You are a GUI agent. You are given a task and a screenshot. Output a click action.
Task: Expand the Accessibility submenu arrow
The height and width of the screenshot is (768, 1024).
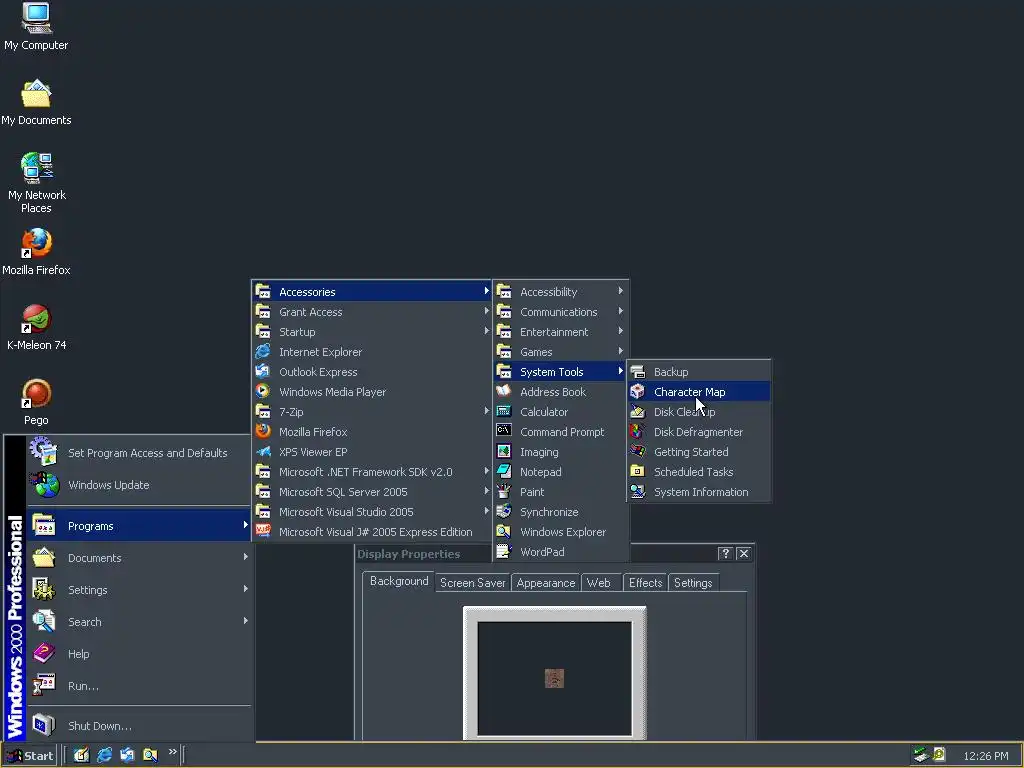point(620,291)
